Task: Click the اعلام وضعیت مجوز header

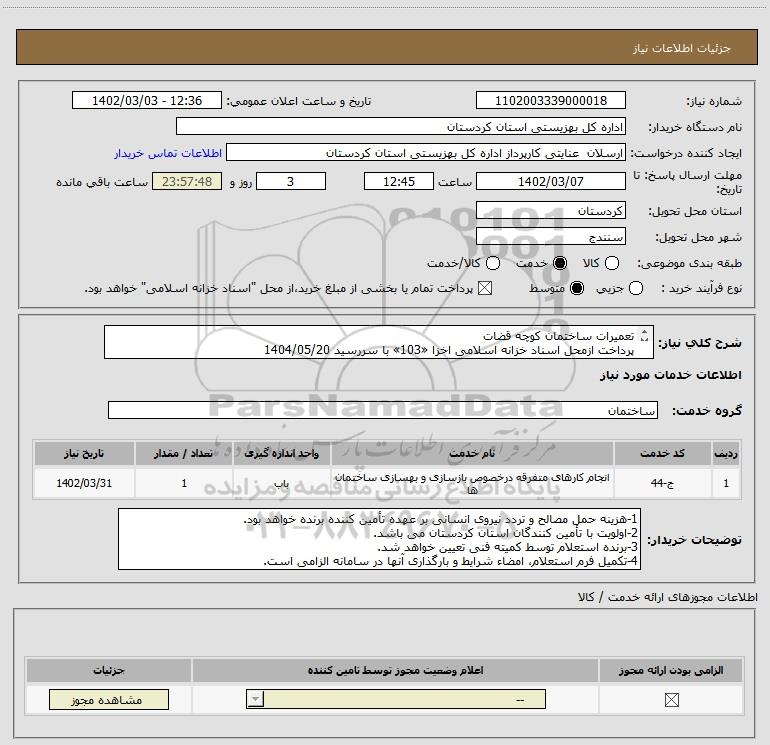Action: [x=395, y=670]
